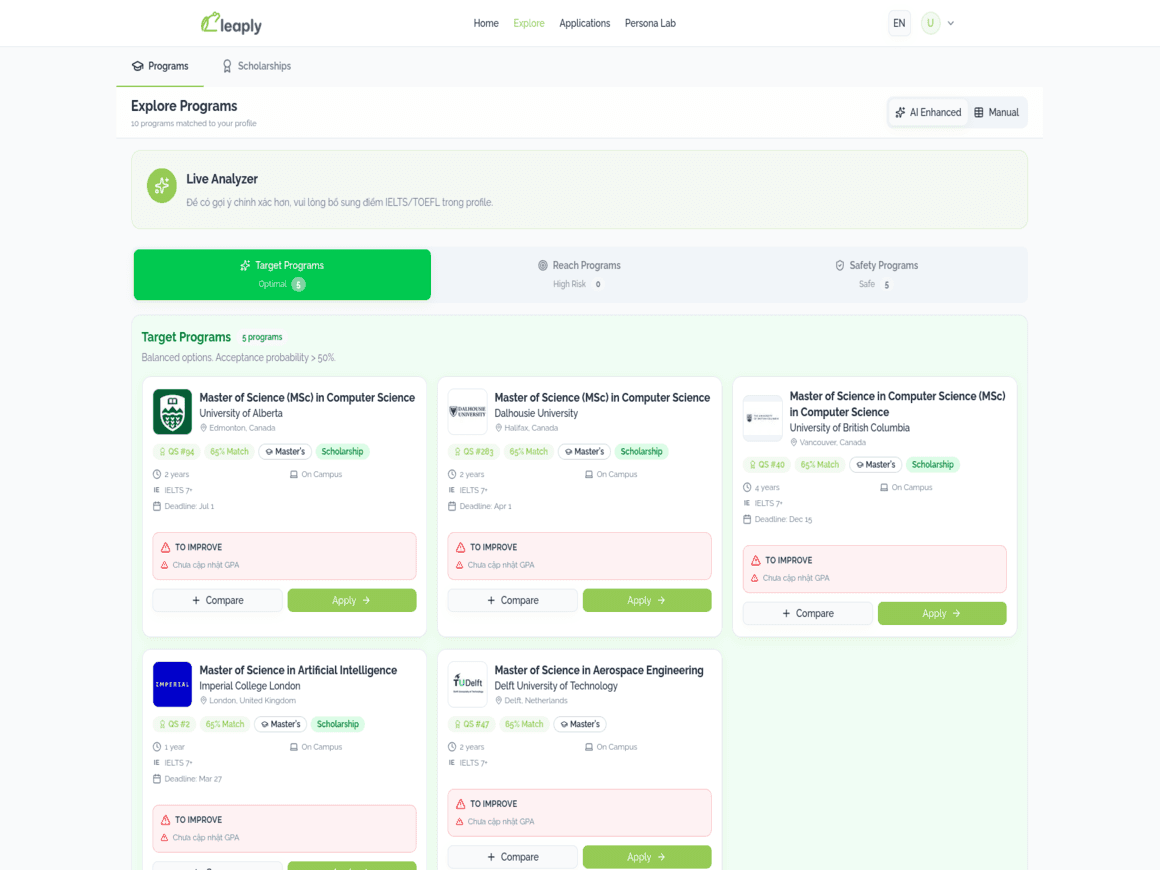Click the University of British Columbia logo
Viewport: 1160px width, 870px height.
pyautogui.click(x=762, y=418)
